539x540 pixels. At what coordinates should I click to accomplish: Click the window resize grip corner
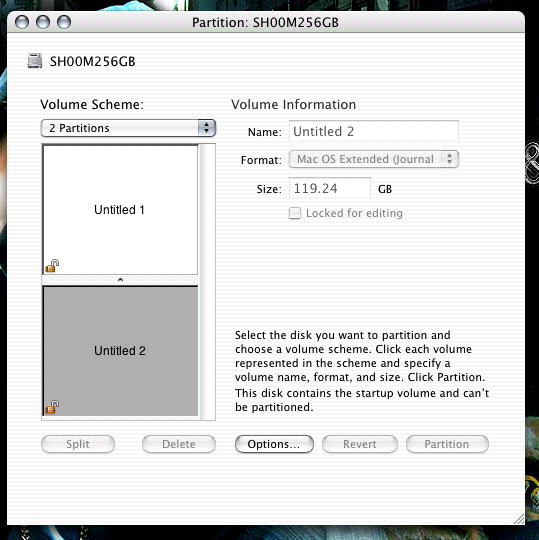pyautogui.click(x=518, y=518)
